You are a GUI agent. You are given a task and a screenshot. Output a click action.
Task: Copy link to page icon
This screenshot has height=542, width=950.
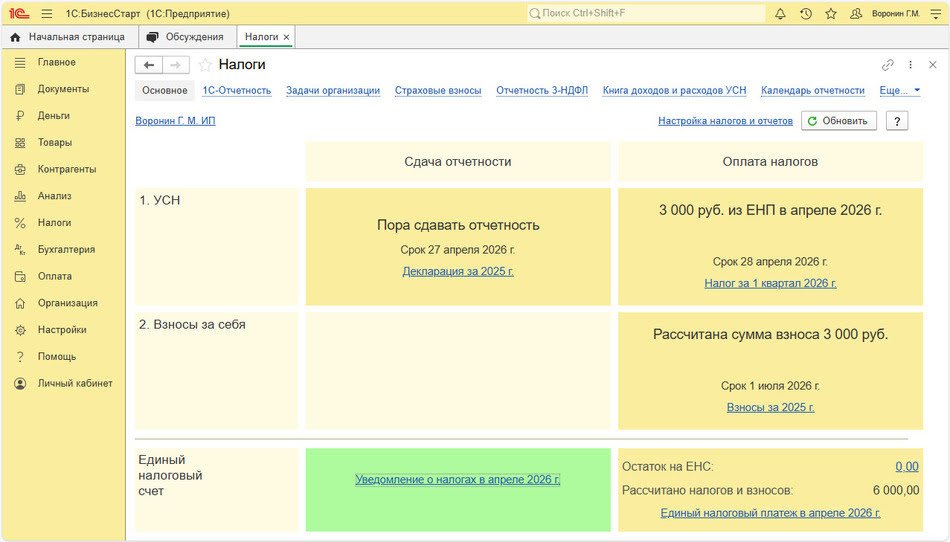(x=888, y=65)
